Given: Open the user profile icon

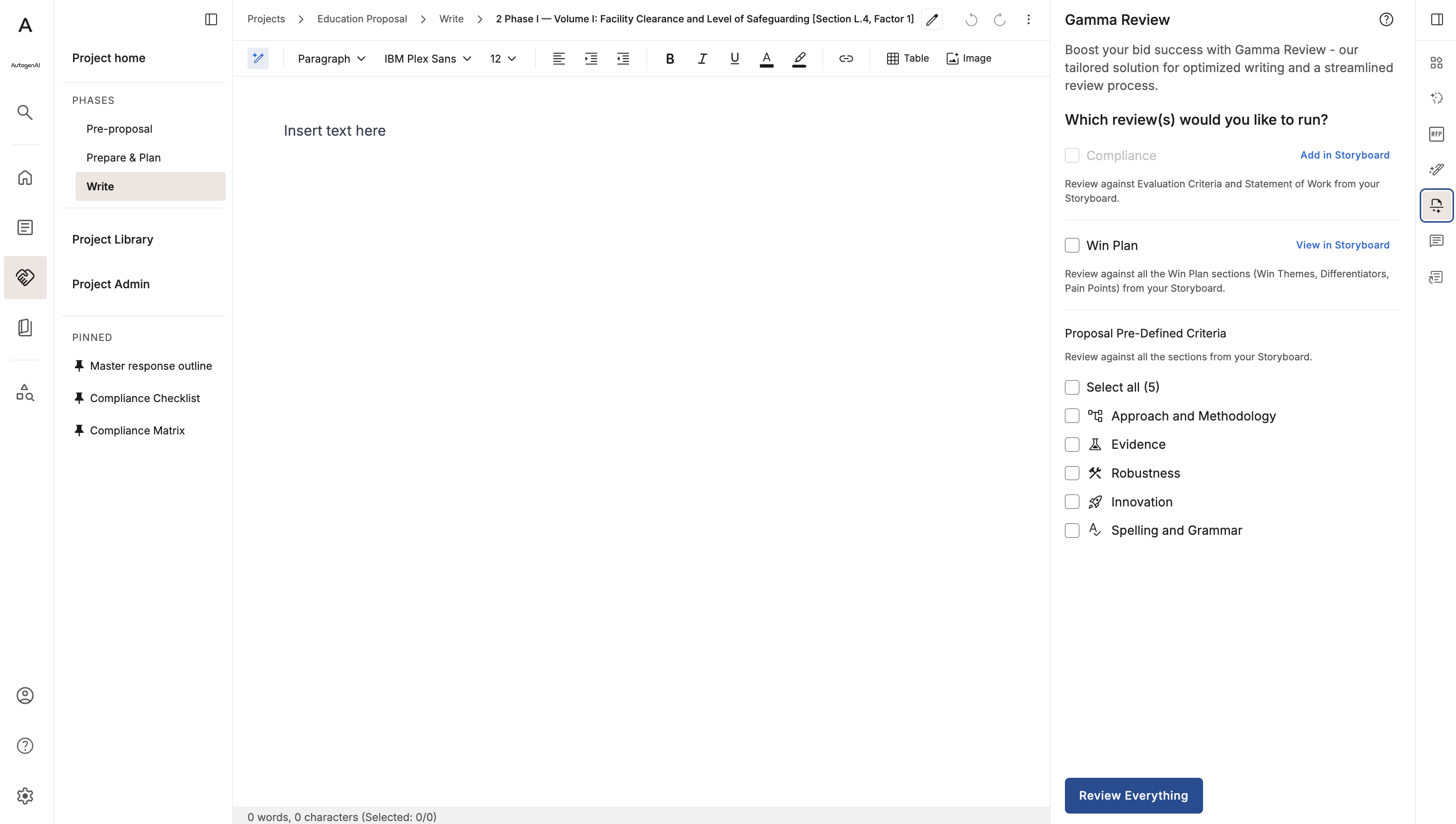Looking at the screenshot, I should pos(25,696).
